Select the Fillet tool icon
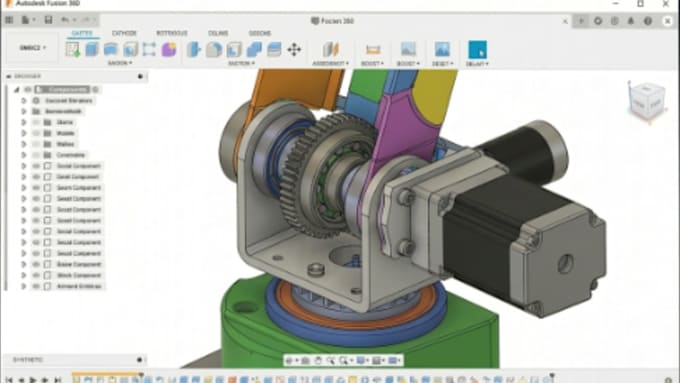The height and width of the screenshot is (383, 680). [214, 49]
